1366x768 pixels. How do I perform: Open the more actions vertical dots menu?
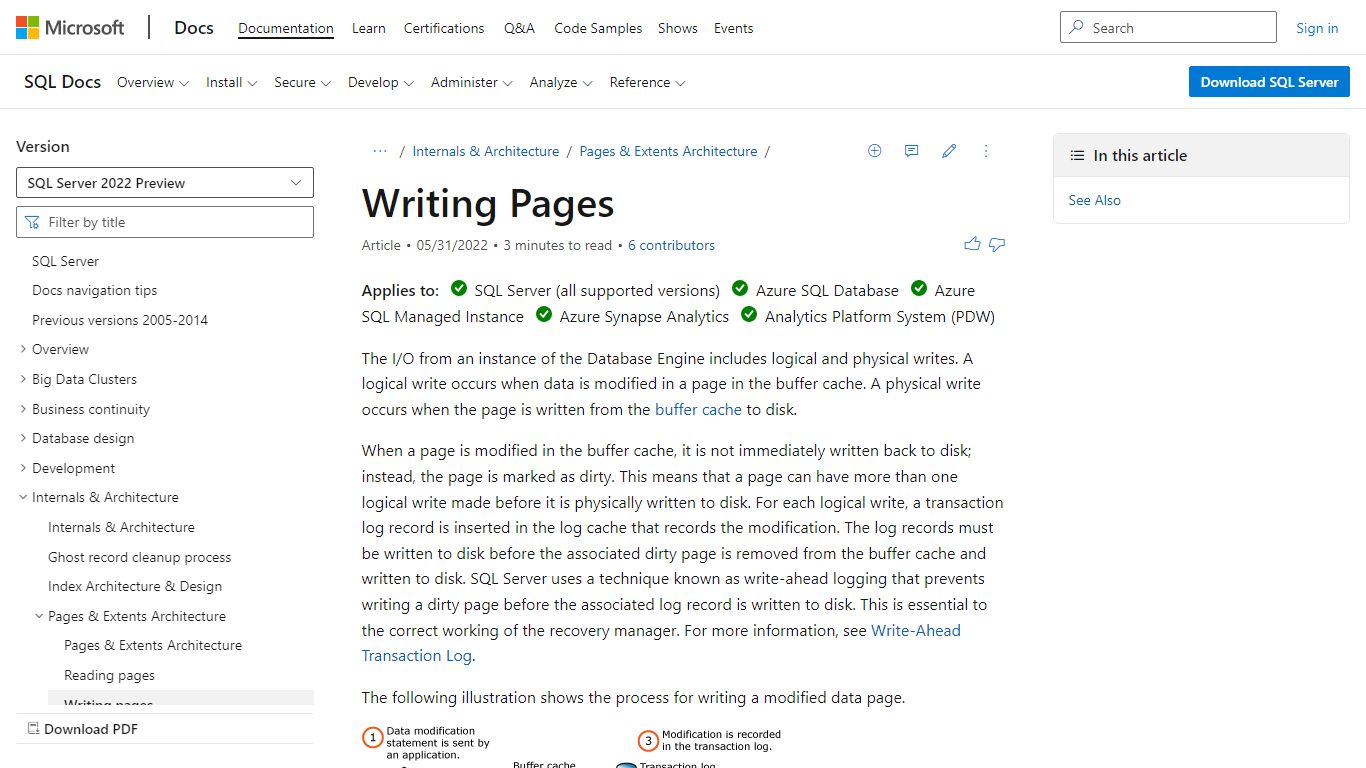tap(986, 151)
